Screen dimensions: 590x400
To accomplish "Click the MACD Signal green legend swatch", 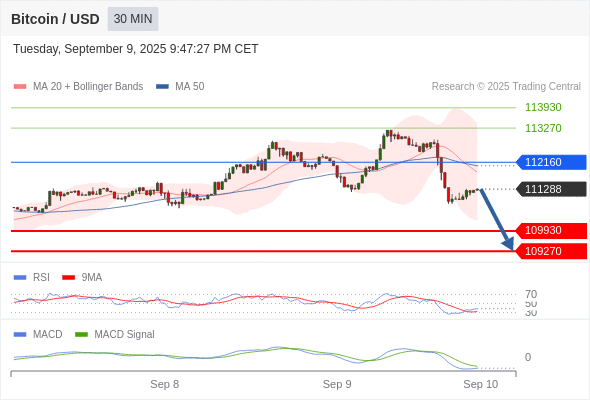I will [x=81, y=335].
